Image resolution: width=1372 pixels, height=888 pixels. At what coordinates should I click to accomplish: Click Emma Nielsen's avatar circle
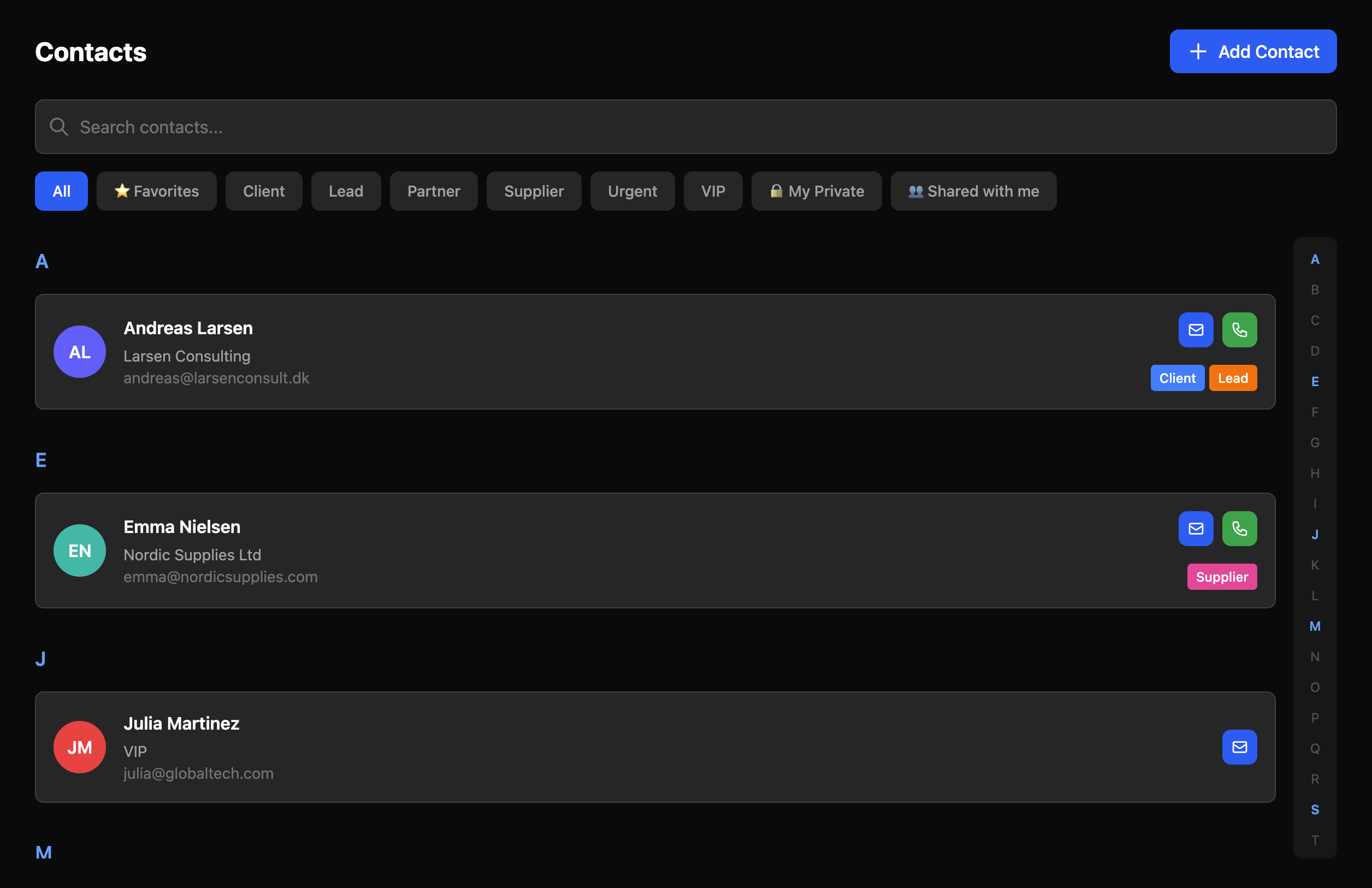(x=79, y=550)
